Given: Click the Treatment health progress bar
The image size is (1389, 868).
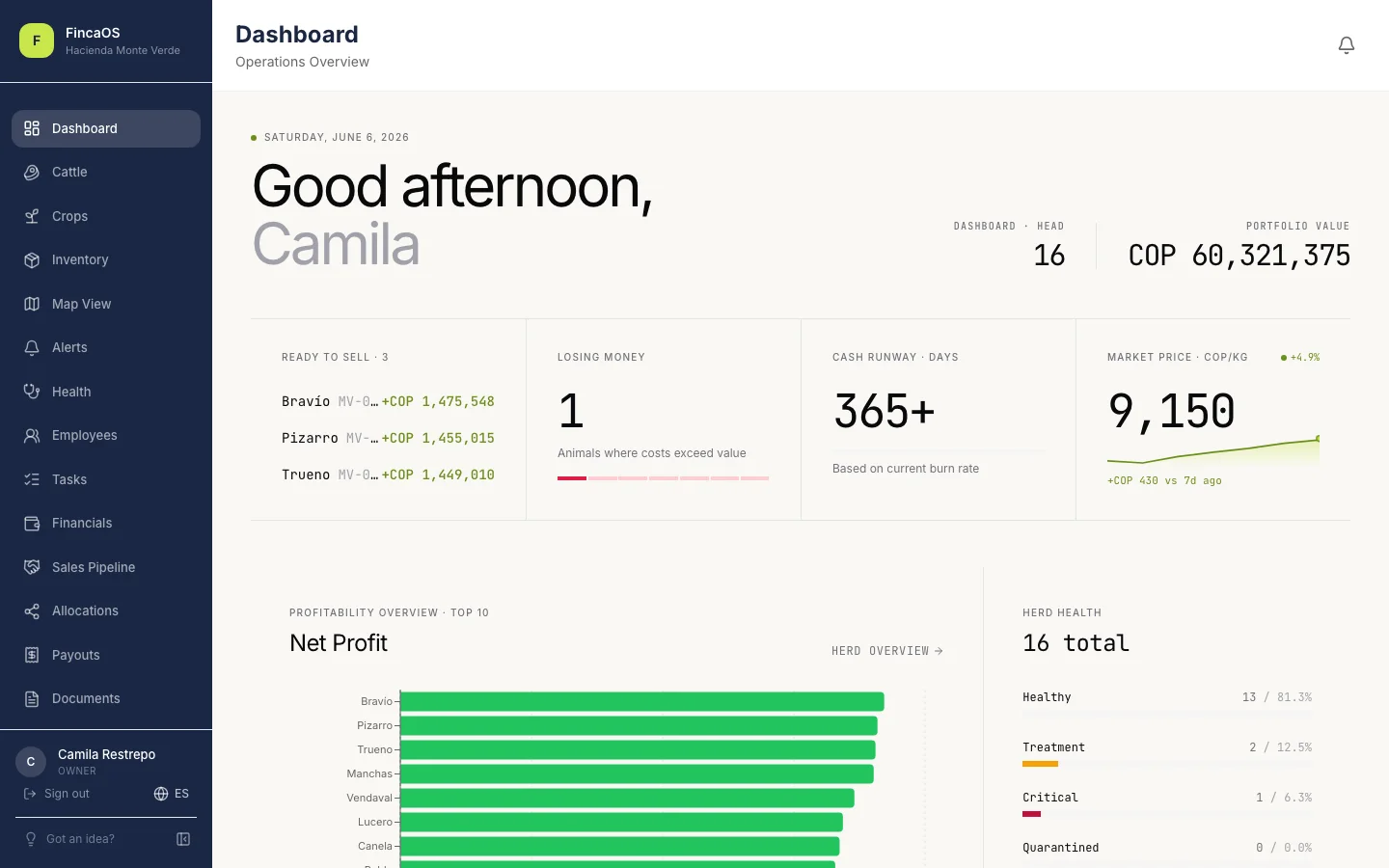Looking at the screenshot, I should [1167, 764].
